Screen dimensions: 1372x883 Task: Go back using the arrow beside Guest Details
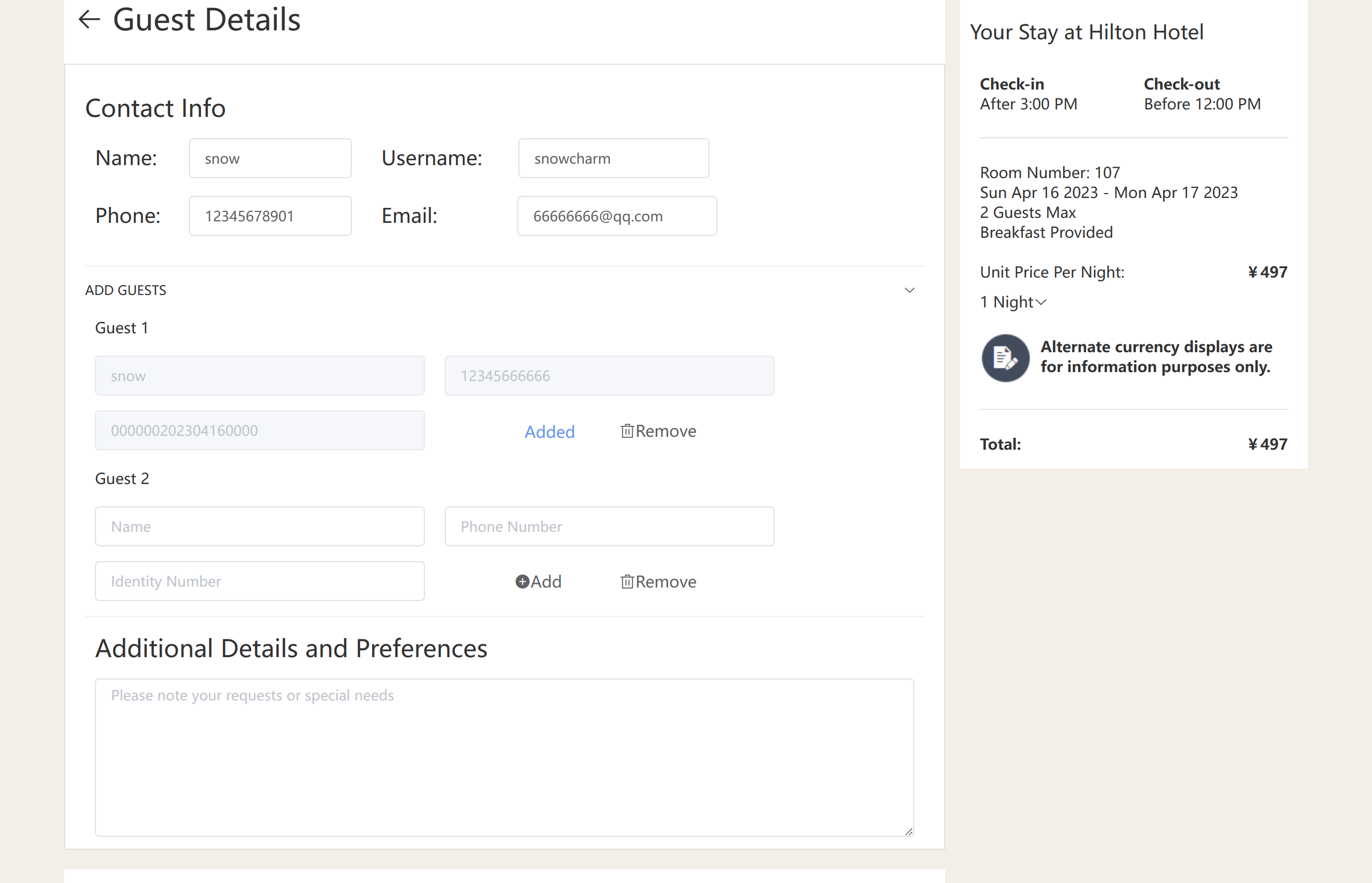pyautogui.click(x=89, y=19)
